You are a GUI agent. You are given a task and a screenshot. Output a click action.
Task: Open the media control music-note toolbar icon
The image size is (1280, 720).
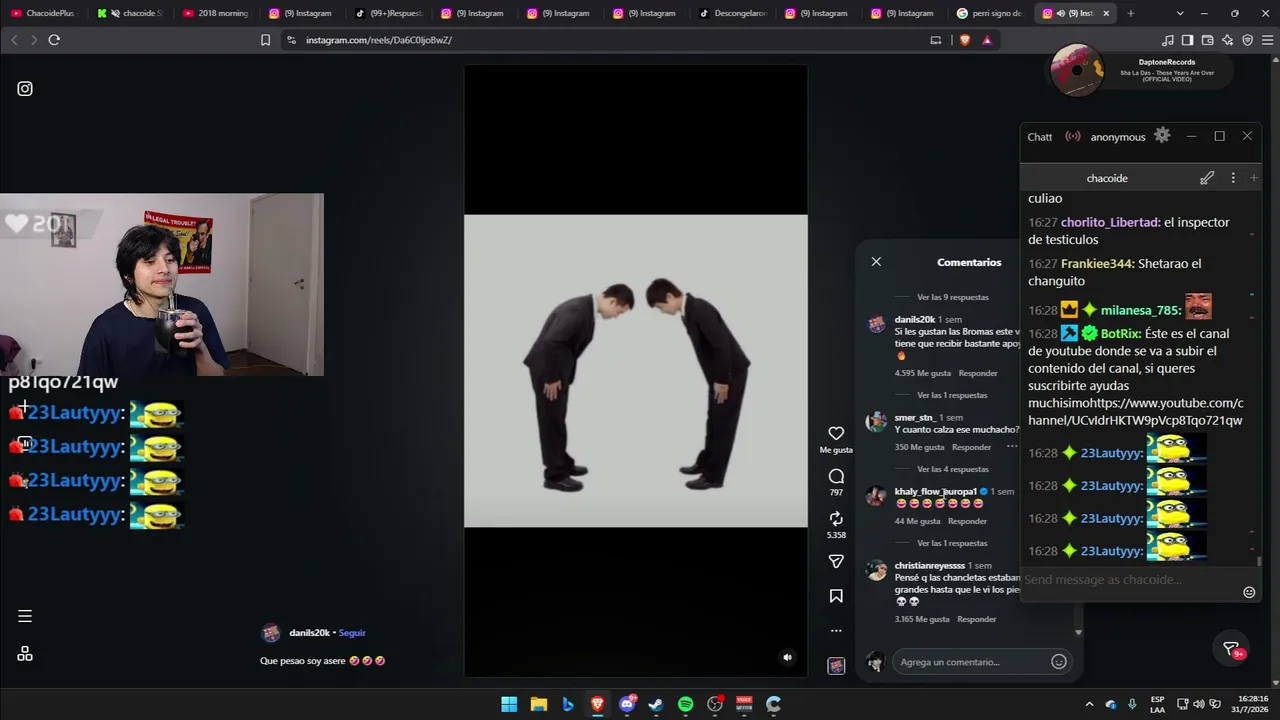point(1167,40)
